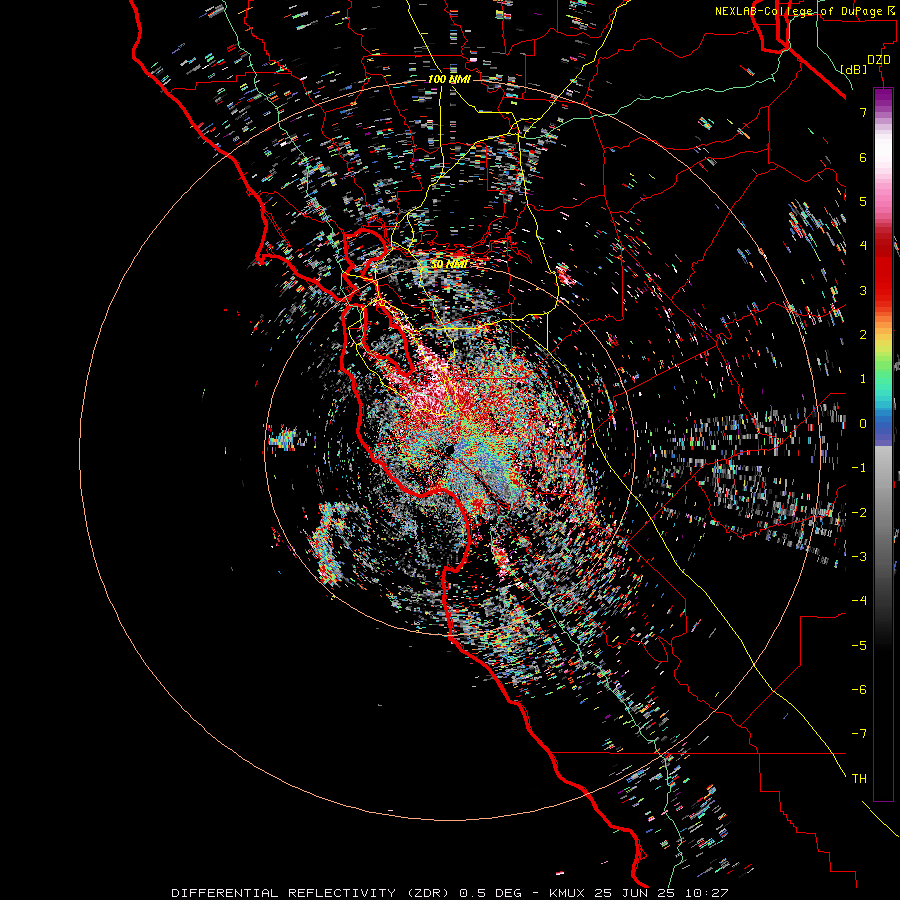Click the -7 value on color scale
Screen dimensions: 900x900
pyautogui.click(x=859, y=734)
